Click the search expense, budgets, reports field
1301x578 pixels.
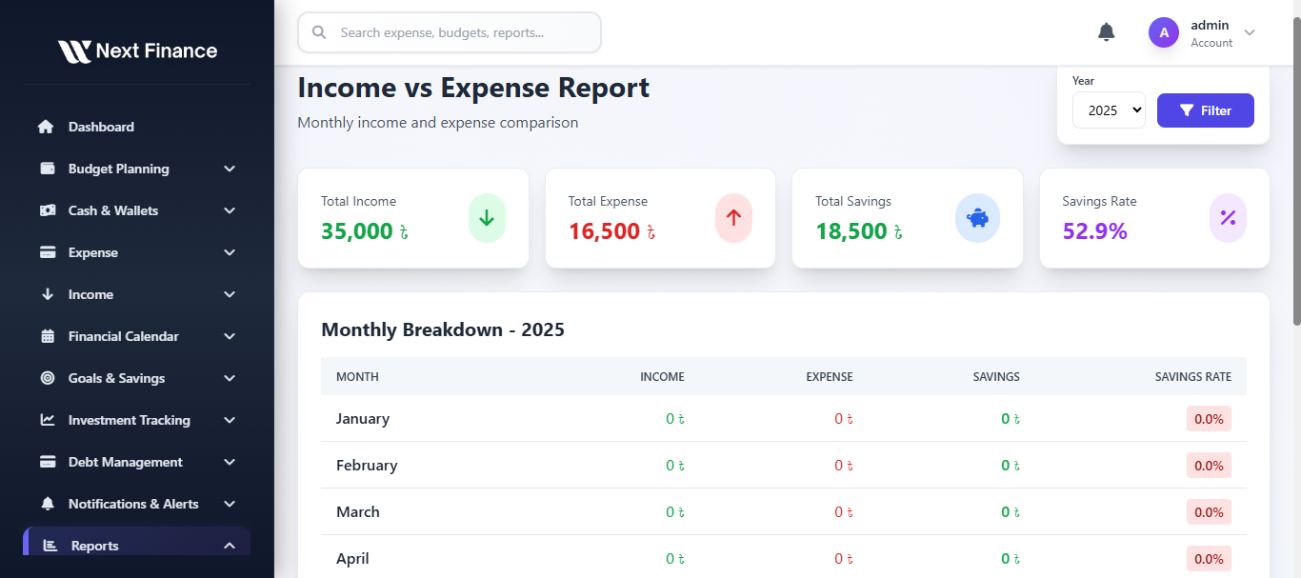(x=450, y=33)
